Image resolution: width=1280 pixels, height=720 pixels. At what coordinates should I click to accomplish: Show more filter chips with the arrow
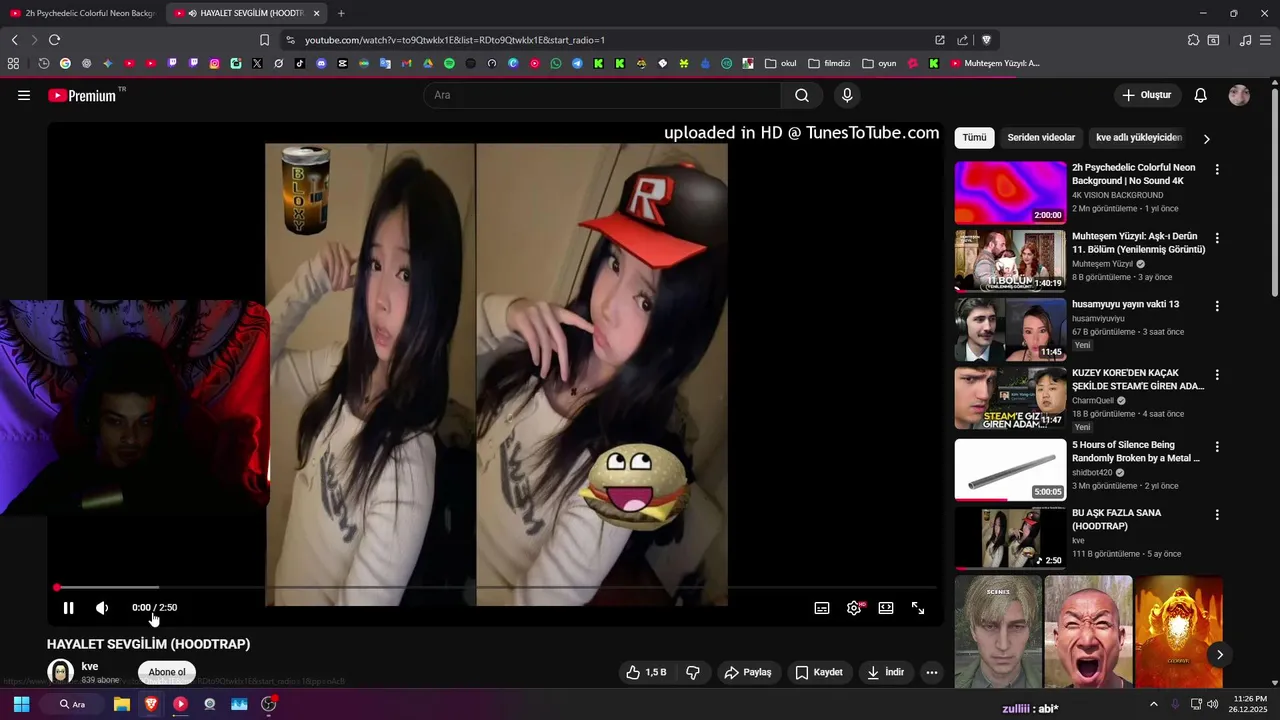point(1206,139)
